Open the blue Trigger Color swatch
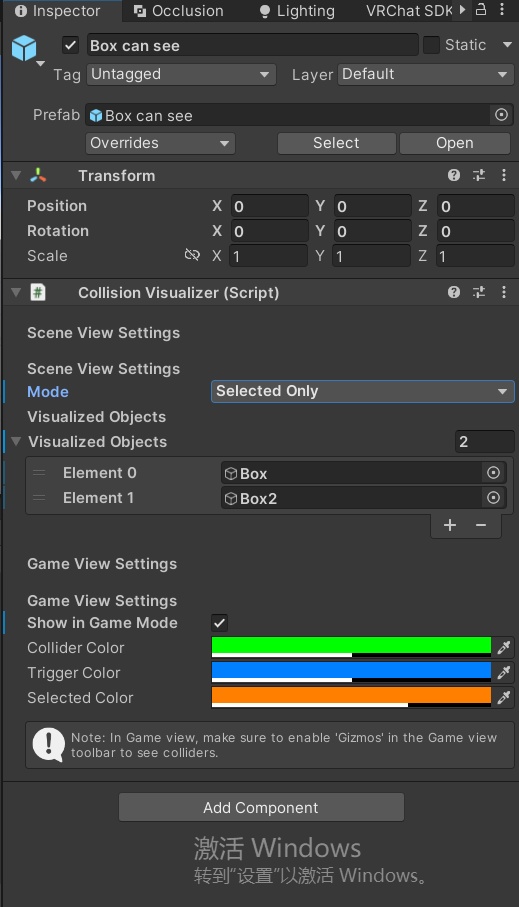This screenshot has width=519, height=907. pos(351,672)
